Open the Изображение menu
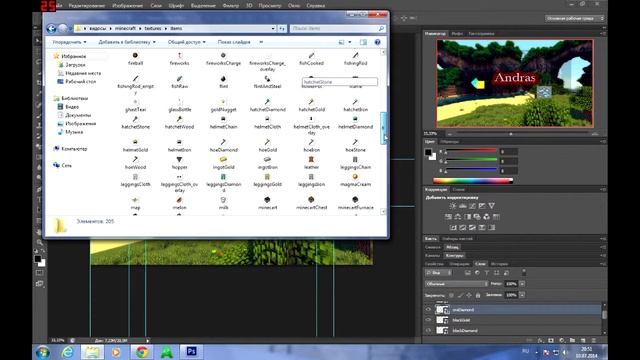640x360 pixels. [127, 6]
